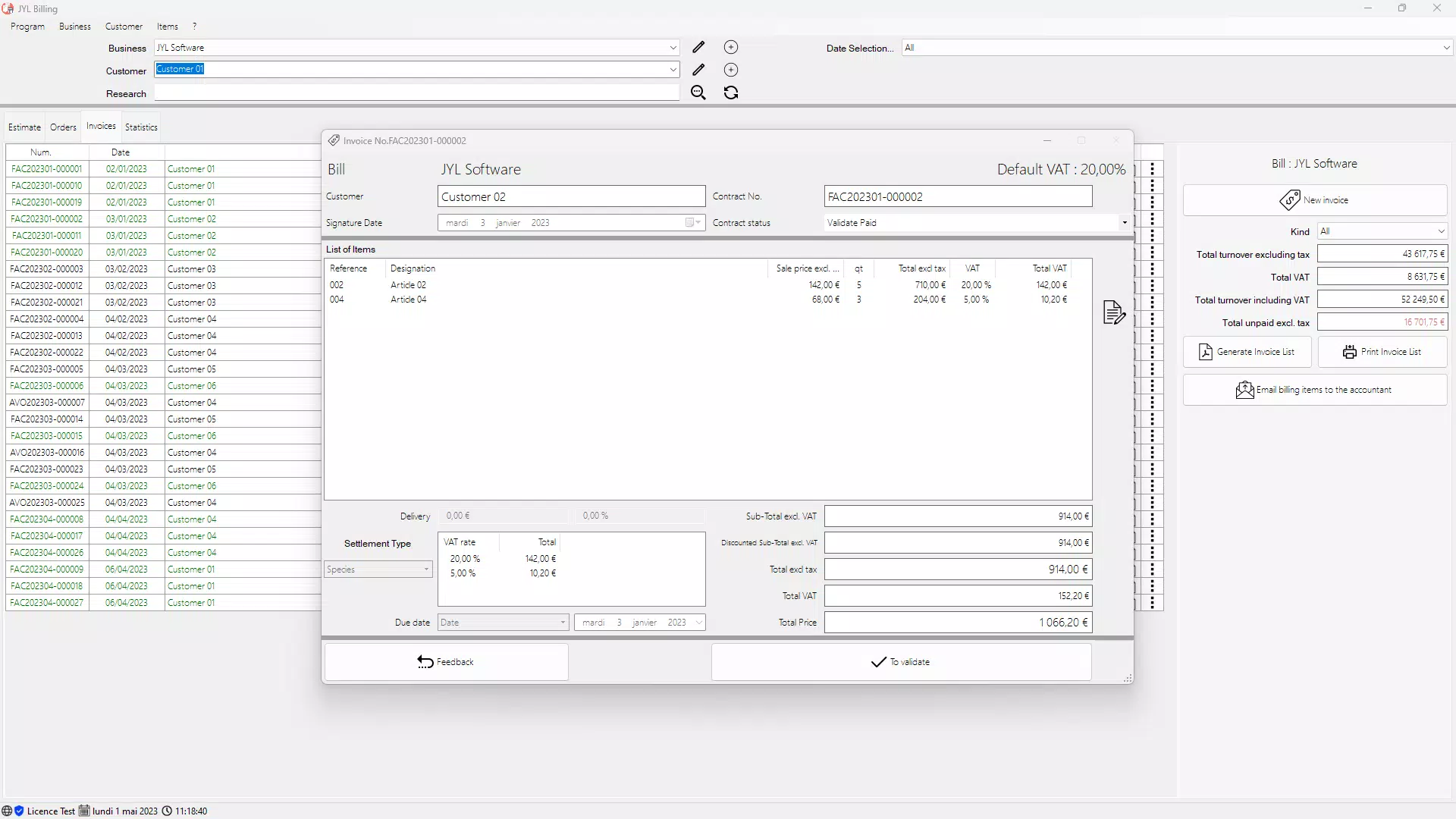Open the Date Selection dropdown
Image resolution: width=1456 pixels, height=819 pixels.
(1446, 48)
